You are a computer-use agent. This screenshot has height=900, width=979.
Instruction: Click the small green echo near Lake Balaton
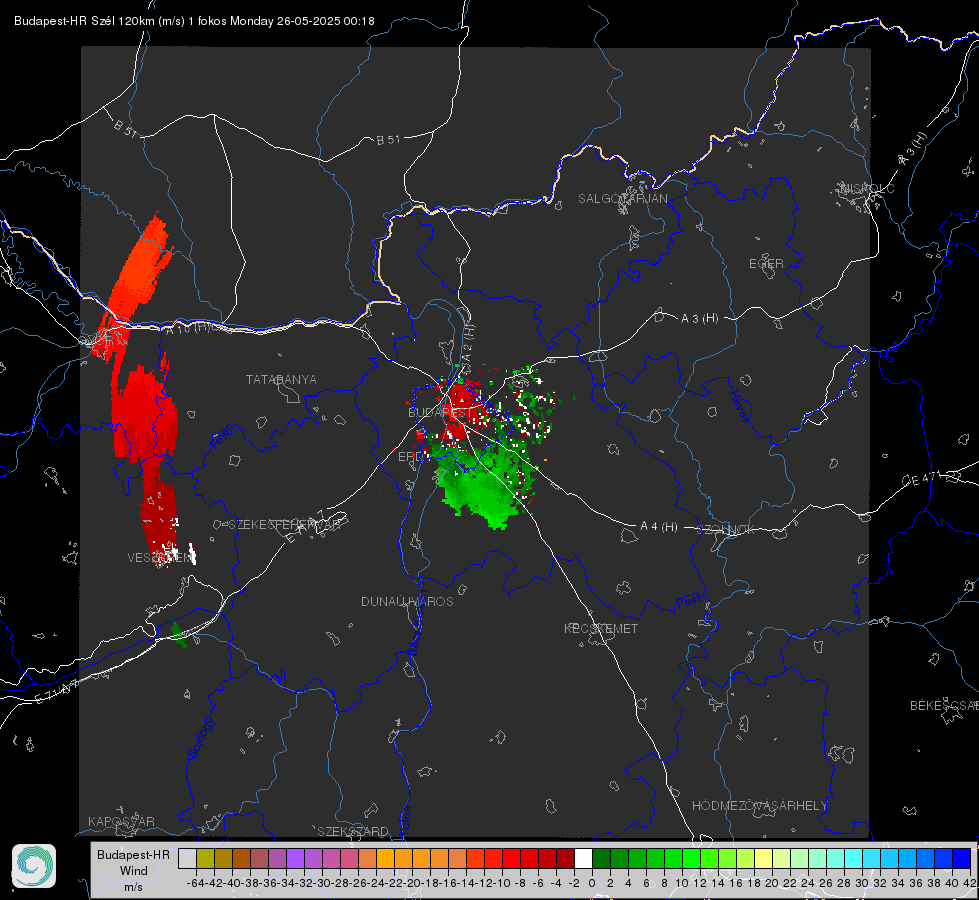pos(179,635)
